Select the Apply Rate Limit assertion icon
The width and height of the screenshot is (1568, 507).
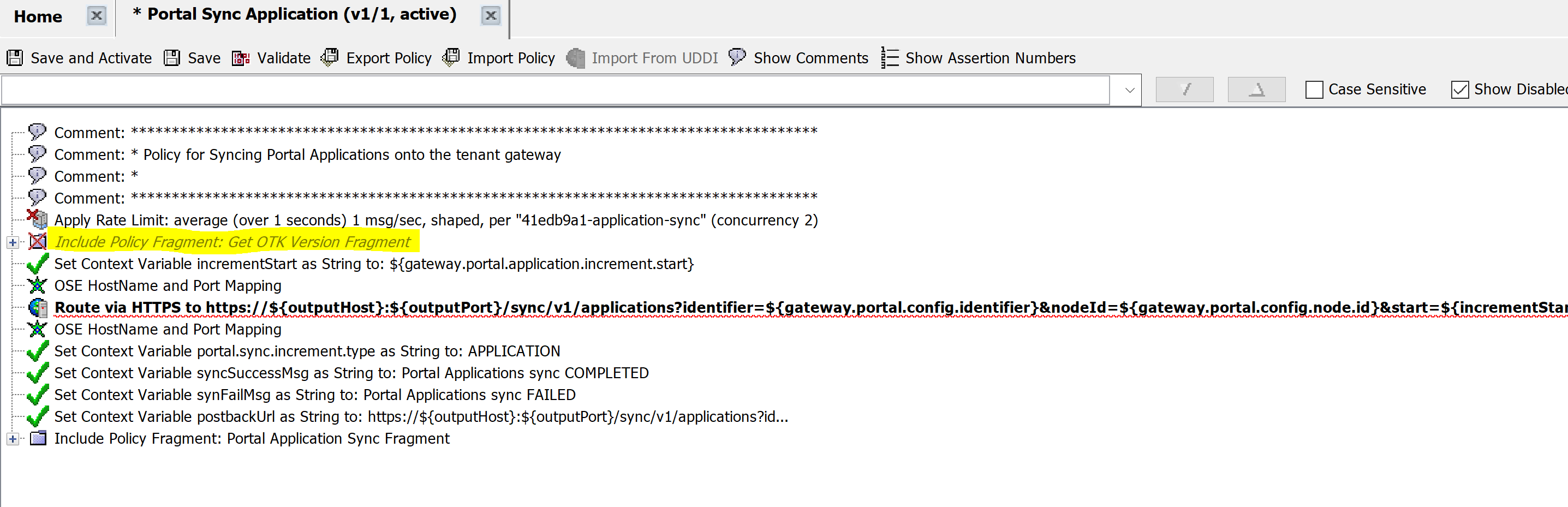38,220
